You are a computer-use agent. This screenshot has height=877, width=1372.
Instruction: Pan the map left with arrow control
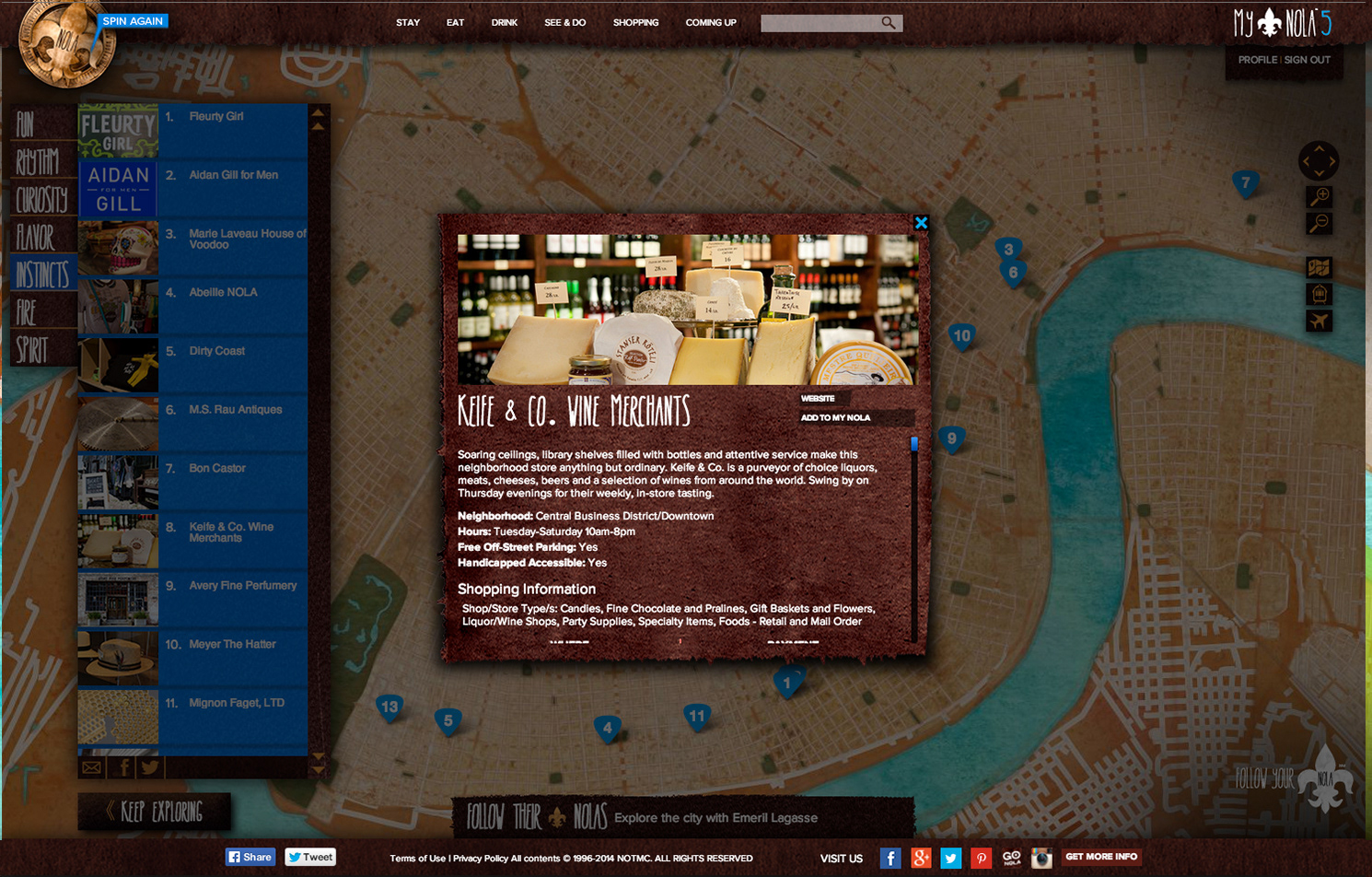coord(1305,161)
